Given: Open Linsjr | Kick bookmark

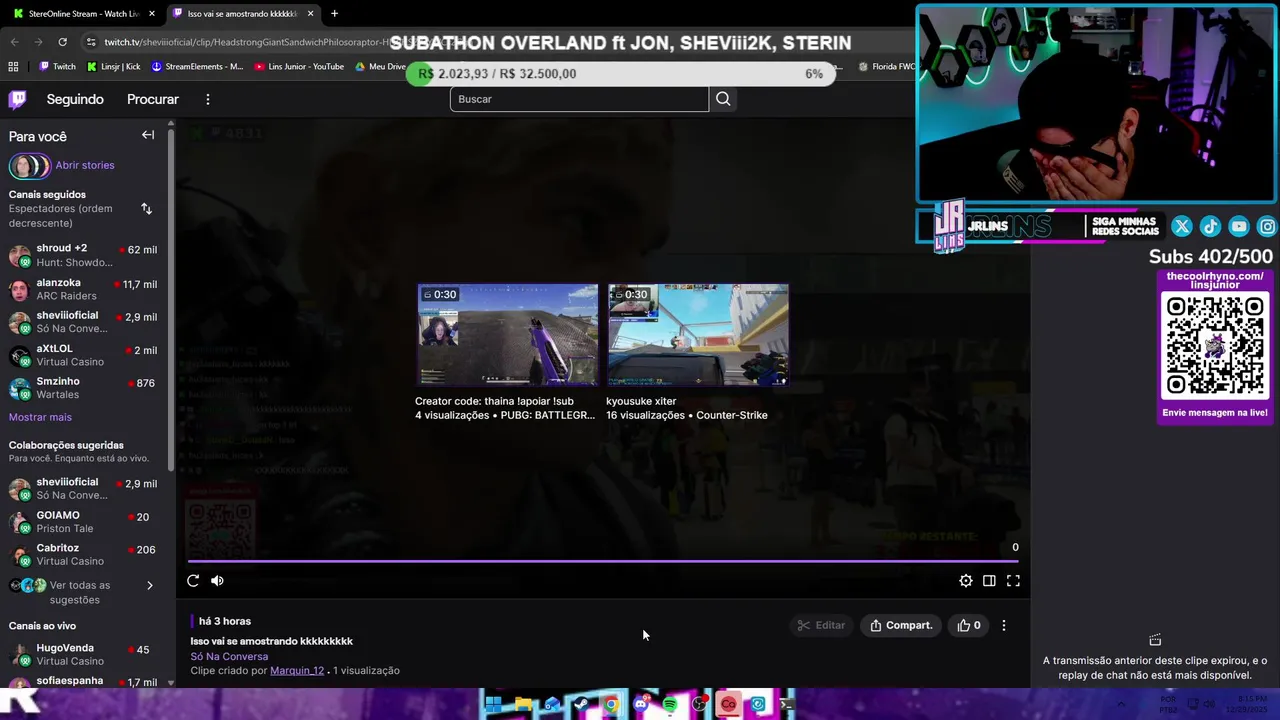Looking at the screenshot, I should [114, 67].
